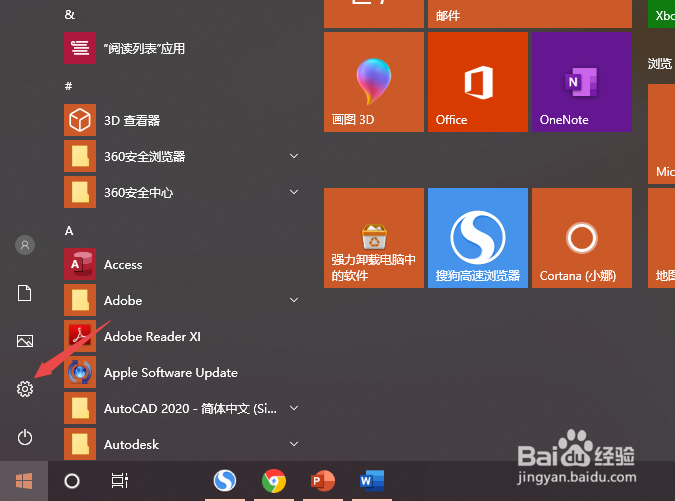The width and height of the screenshot is (675, 501).
Task: Launch the "阅读列表"应用 app
Action: [183, 48]
